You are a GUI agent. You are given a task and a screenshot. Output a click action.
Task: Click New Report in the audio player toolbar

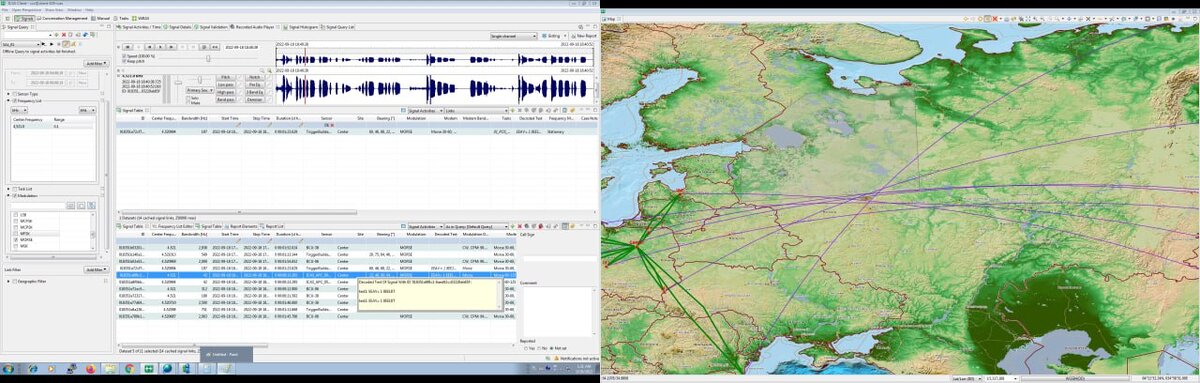click(583, 35)
